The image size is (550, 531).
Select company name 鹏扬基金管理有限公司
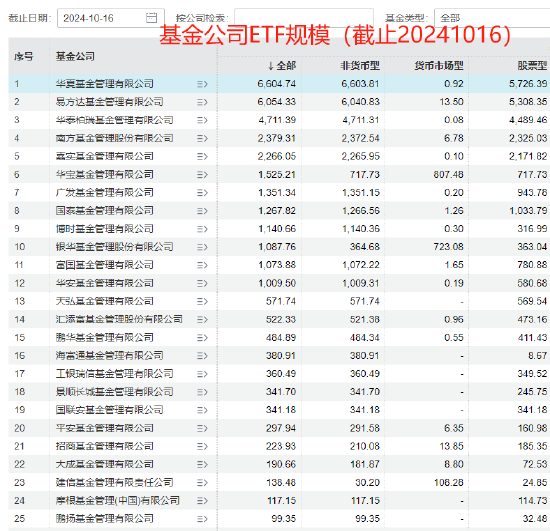[x=105, y=519]
